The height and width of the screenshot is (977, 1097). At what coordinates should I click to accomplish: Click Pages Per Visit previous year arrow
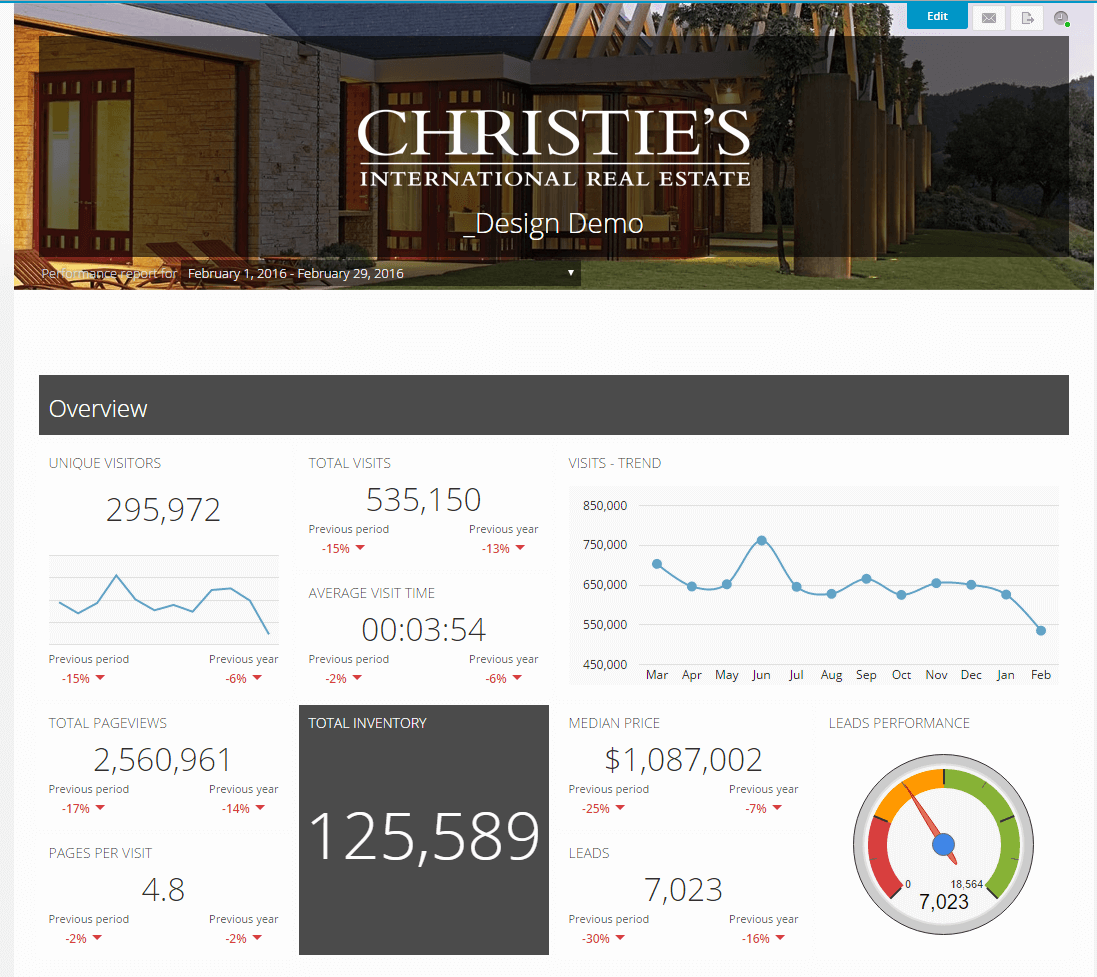257,937
